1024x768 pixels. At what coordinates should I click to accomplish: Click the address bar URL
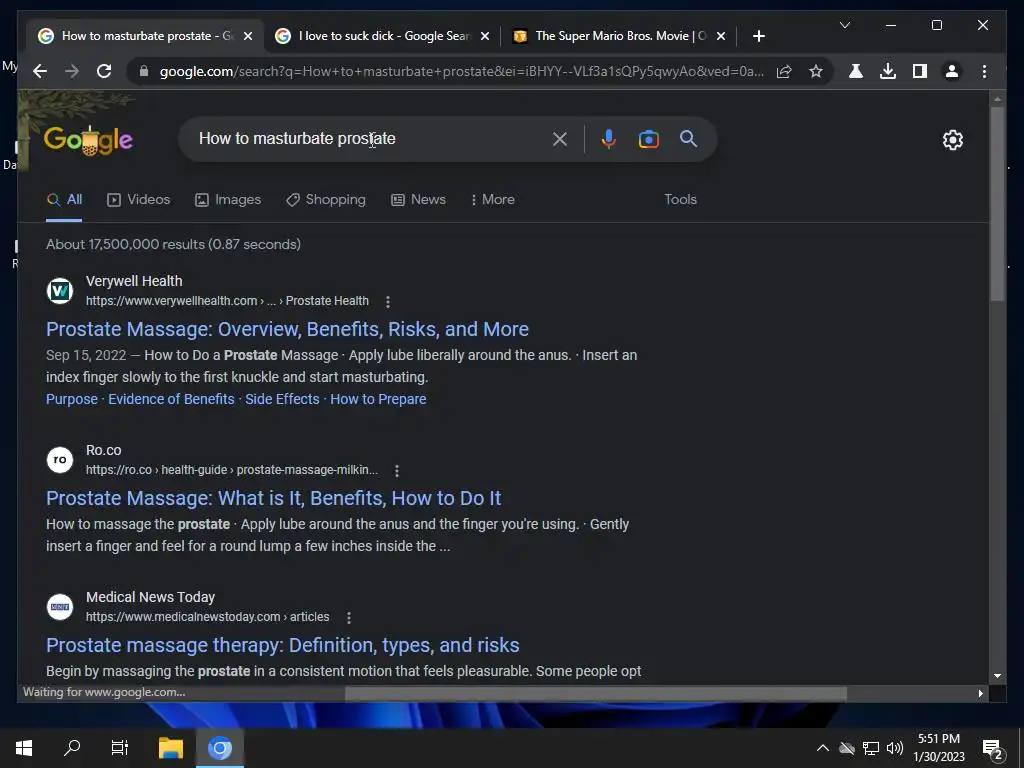(x=461, y=71)
